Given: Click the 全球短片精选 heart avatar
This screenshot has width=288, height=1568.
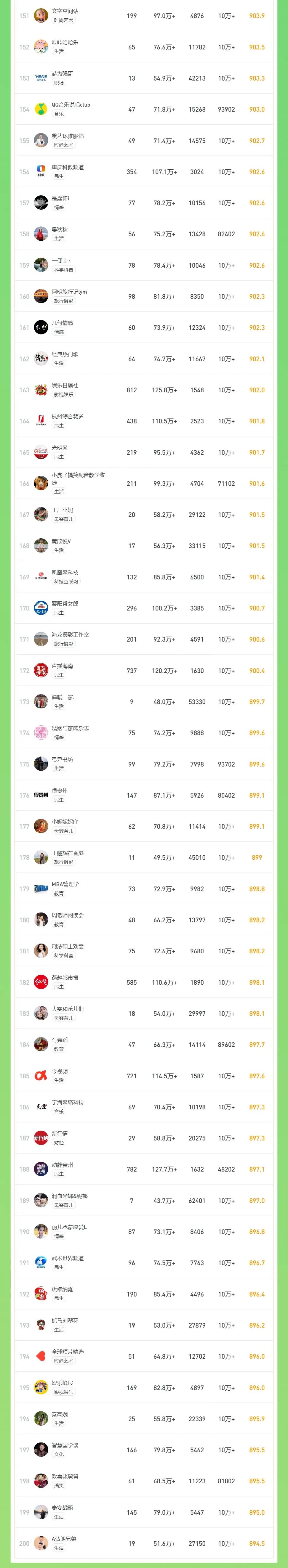Looking at the screenshot, I should coord(41,1357).
